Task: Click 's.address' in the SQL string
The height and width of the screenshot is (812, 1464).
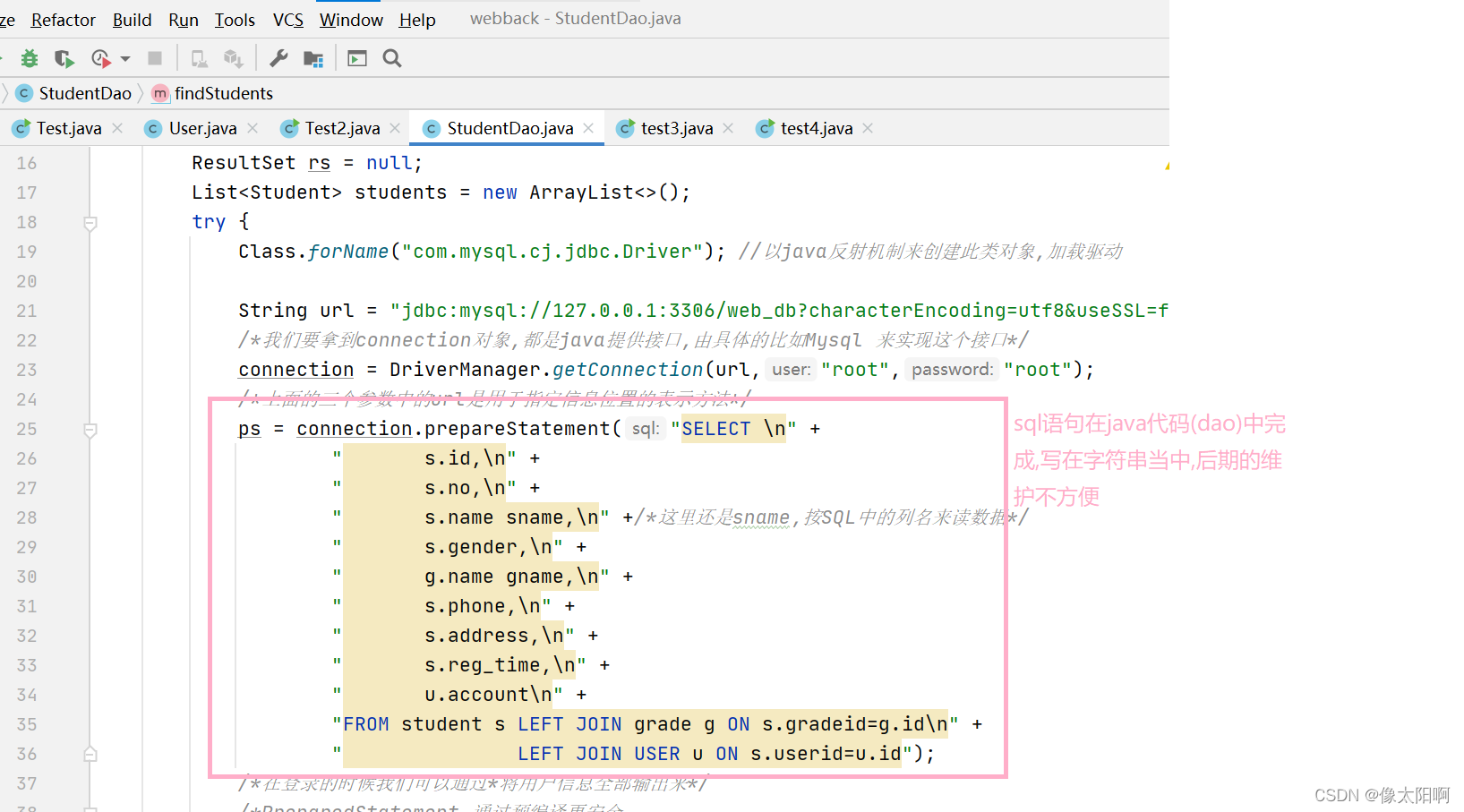Action: click(x=476, y=636)
